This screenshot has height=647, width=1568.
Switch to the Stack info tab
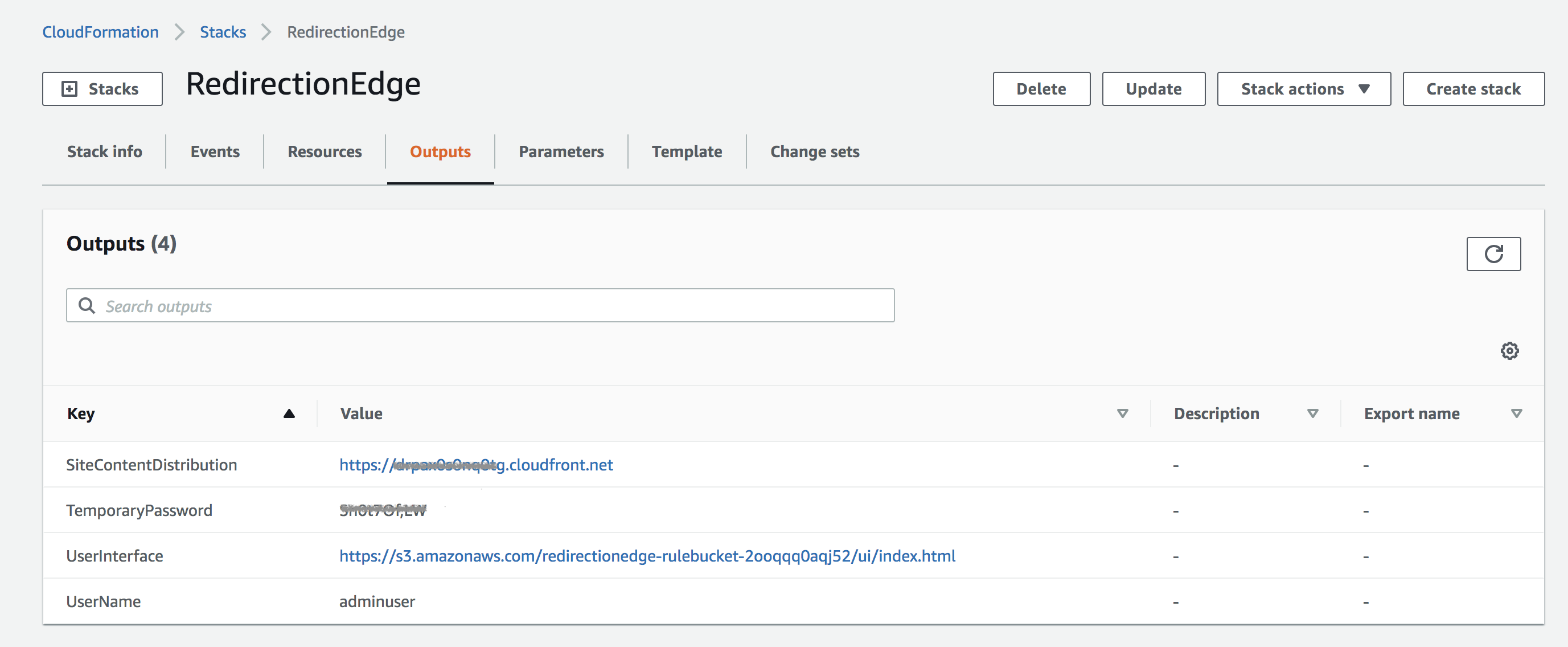click(x=104, y=151)
